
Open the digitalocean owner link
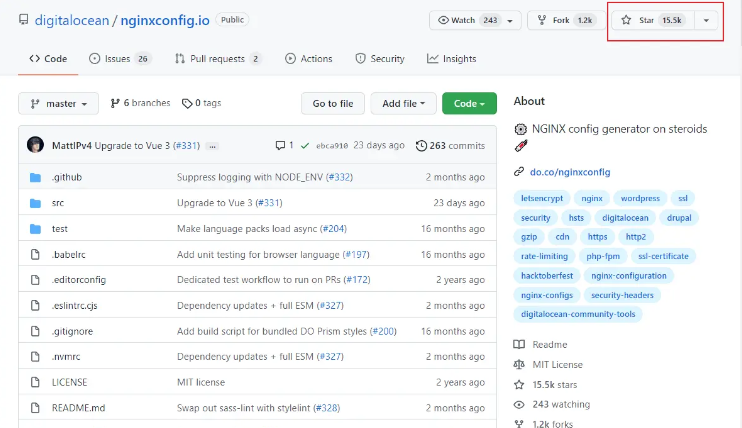pyautogui.click(x=72, y=20)
